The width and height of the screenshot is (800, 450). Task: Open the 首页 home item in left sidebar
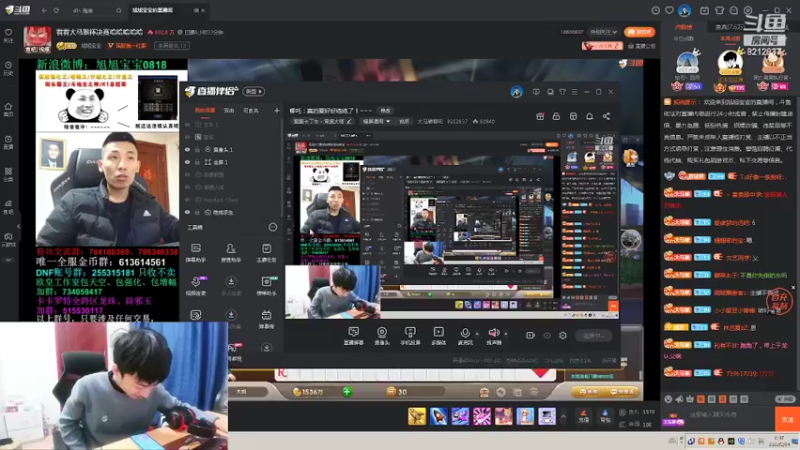[8, 109]
